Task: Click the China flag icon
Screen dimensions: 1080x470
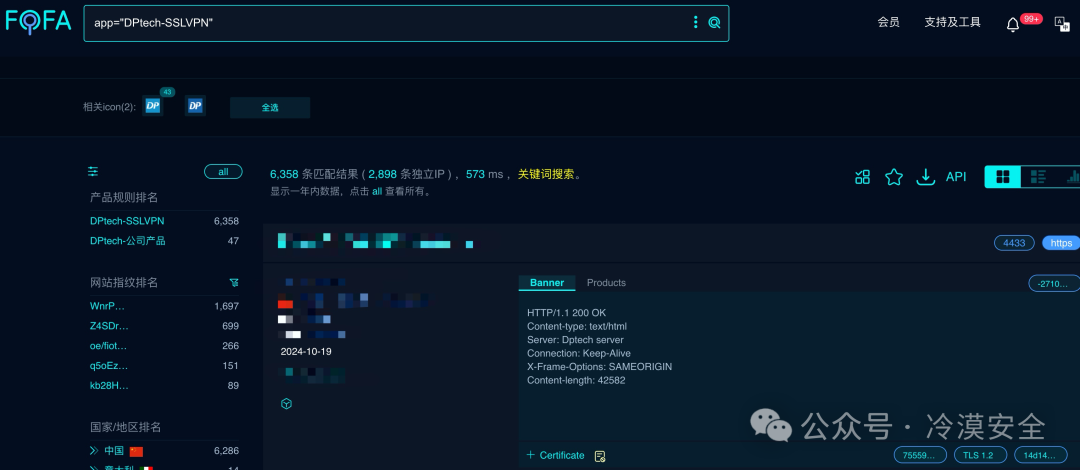Action: [x=136, y=451]
